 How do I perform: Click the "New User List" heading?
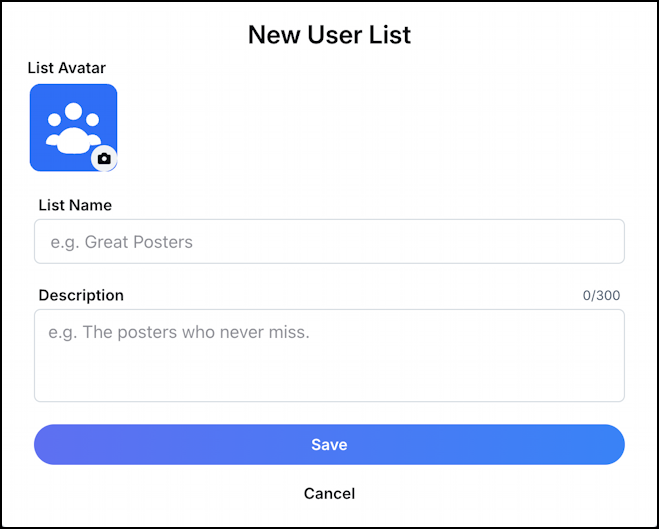[329, 34]
